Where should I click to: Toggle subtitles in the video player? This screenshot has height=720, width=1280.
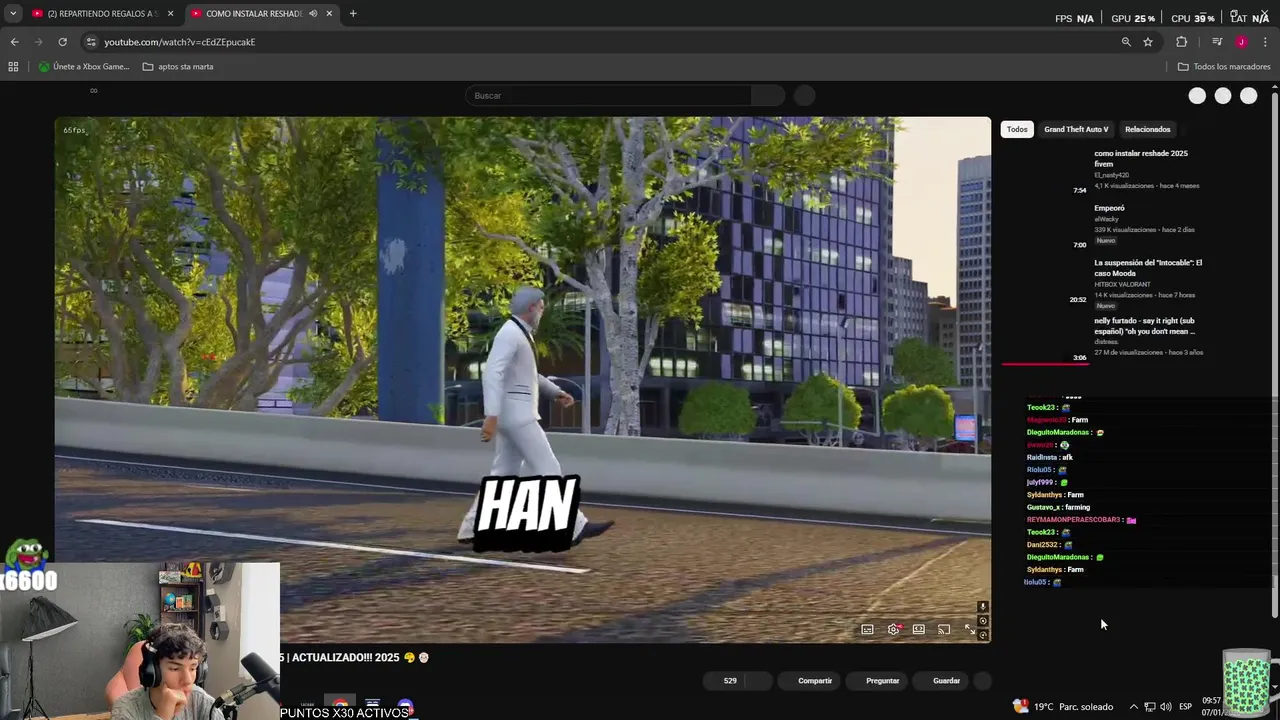867,629
